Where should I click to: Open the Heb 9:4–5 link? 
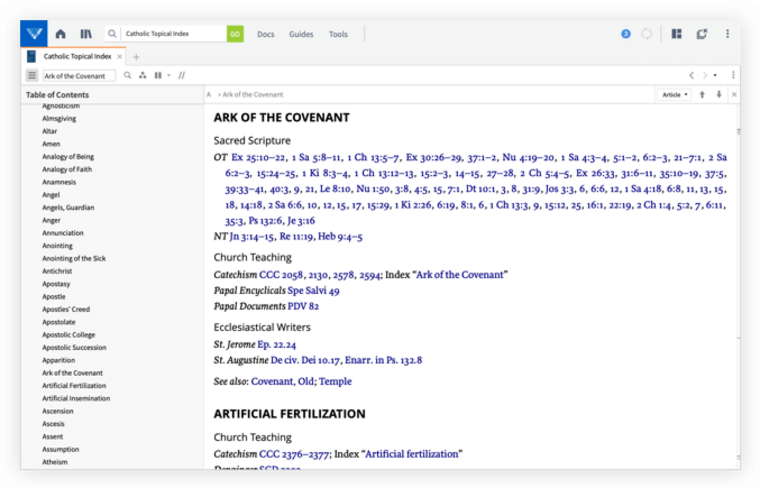tap(340, 236)
